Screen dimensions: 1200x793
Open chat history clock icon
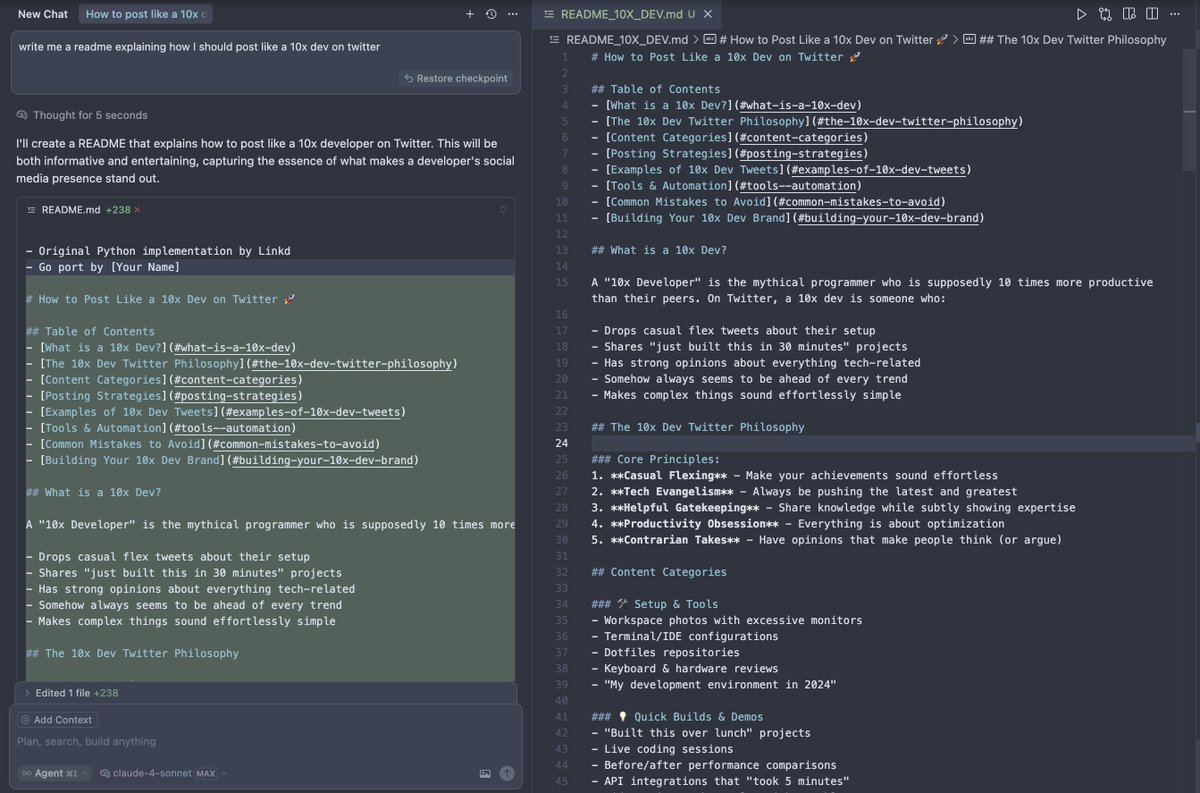[491, 14]
